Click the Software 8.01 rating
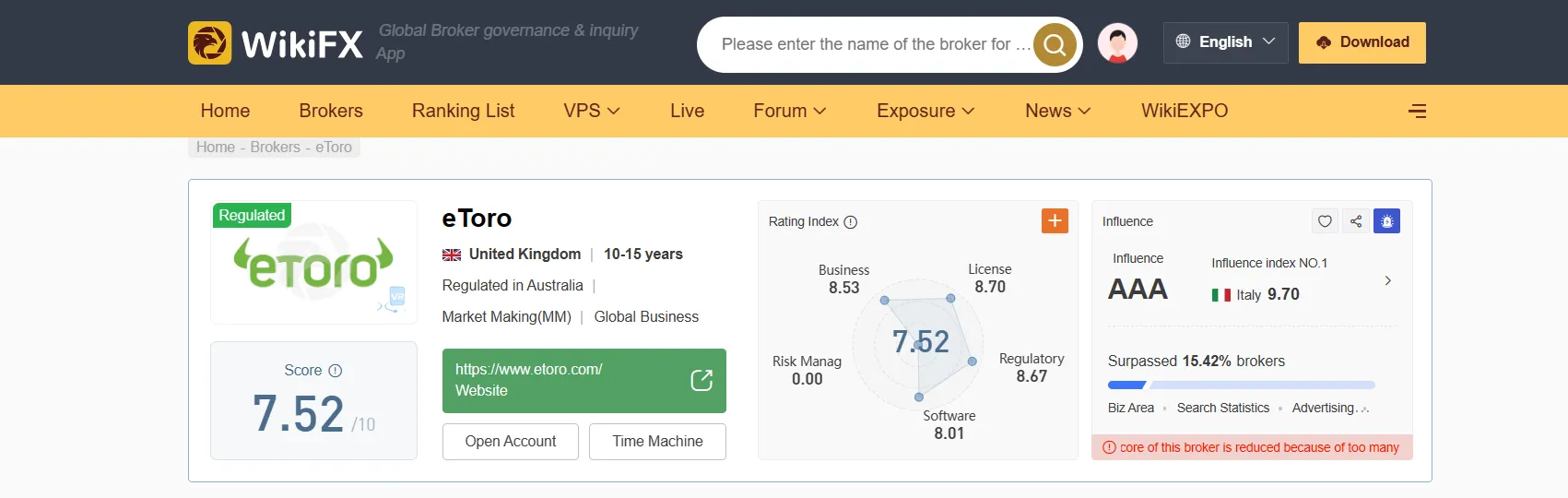The width and height of the screenshot is (1568, 498). 949,425
